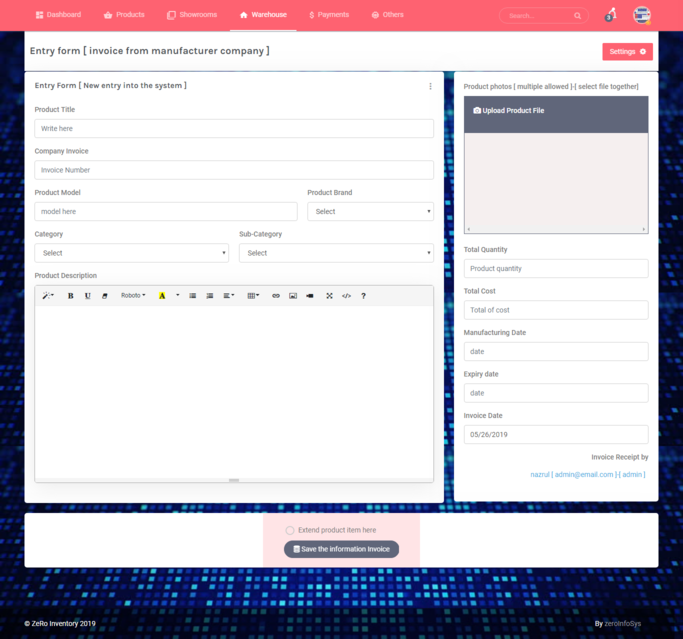683x639 pixels.
Task: Click the insert picture icon in editor
Action: 293,296
